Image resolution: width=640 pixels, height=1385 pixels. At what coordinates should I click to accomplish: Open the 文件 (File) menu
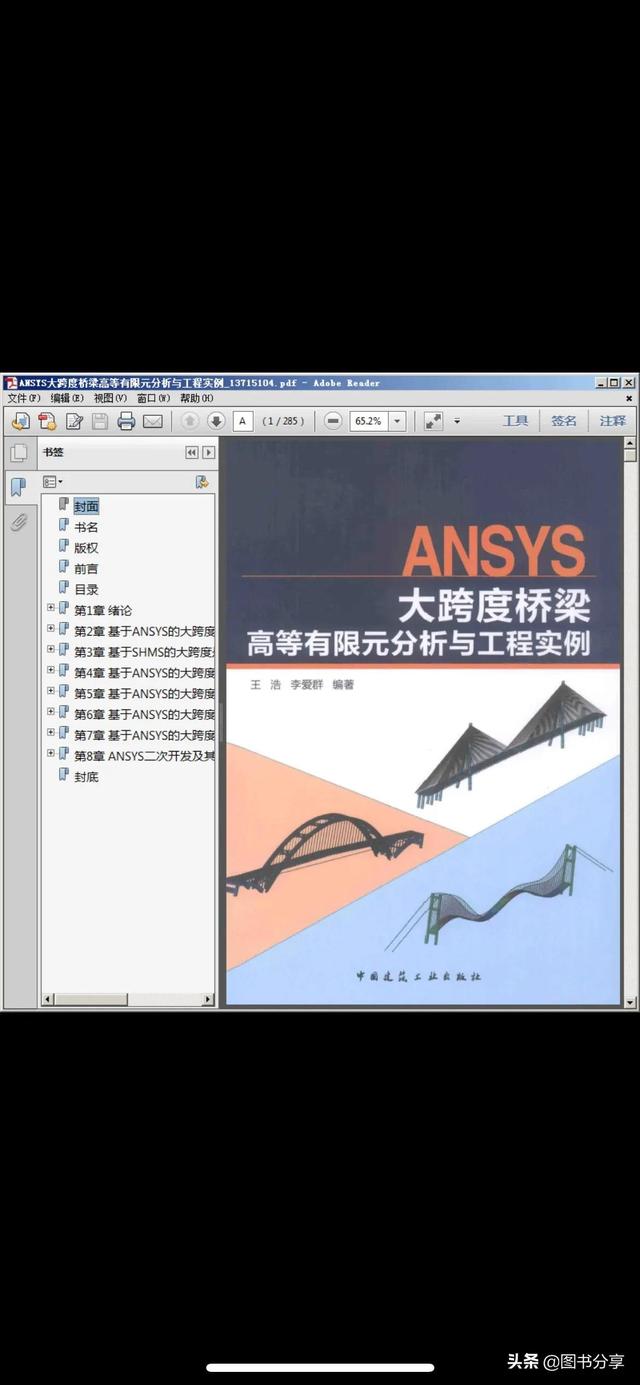tap(24, 398)
